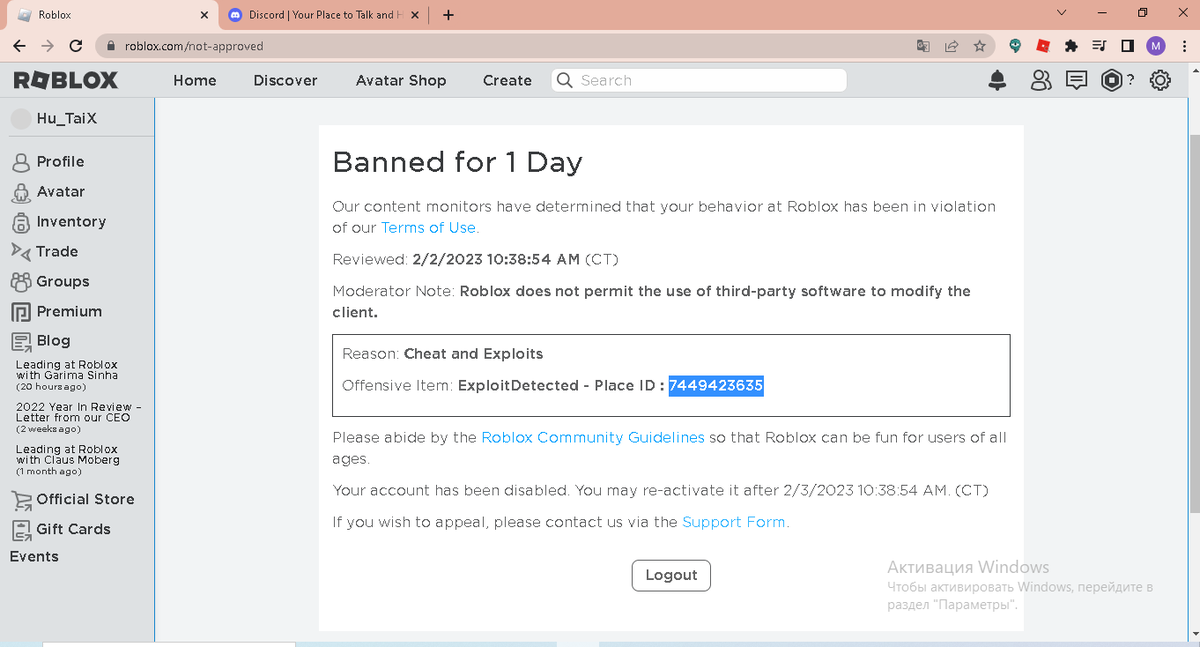Click the Reviewed date 2/2/2023 10:38:54 AM
Image resolution: width=1200 pixels, height=647 pixels.
tap(496, 260)
